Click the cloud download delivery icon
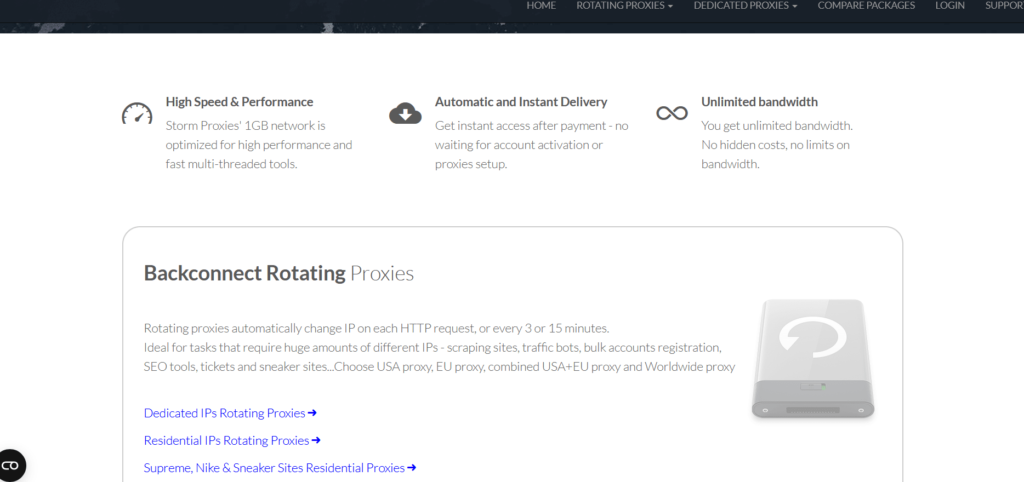This screenshot has width=1024, height=482. (404, 113)
